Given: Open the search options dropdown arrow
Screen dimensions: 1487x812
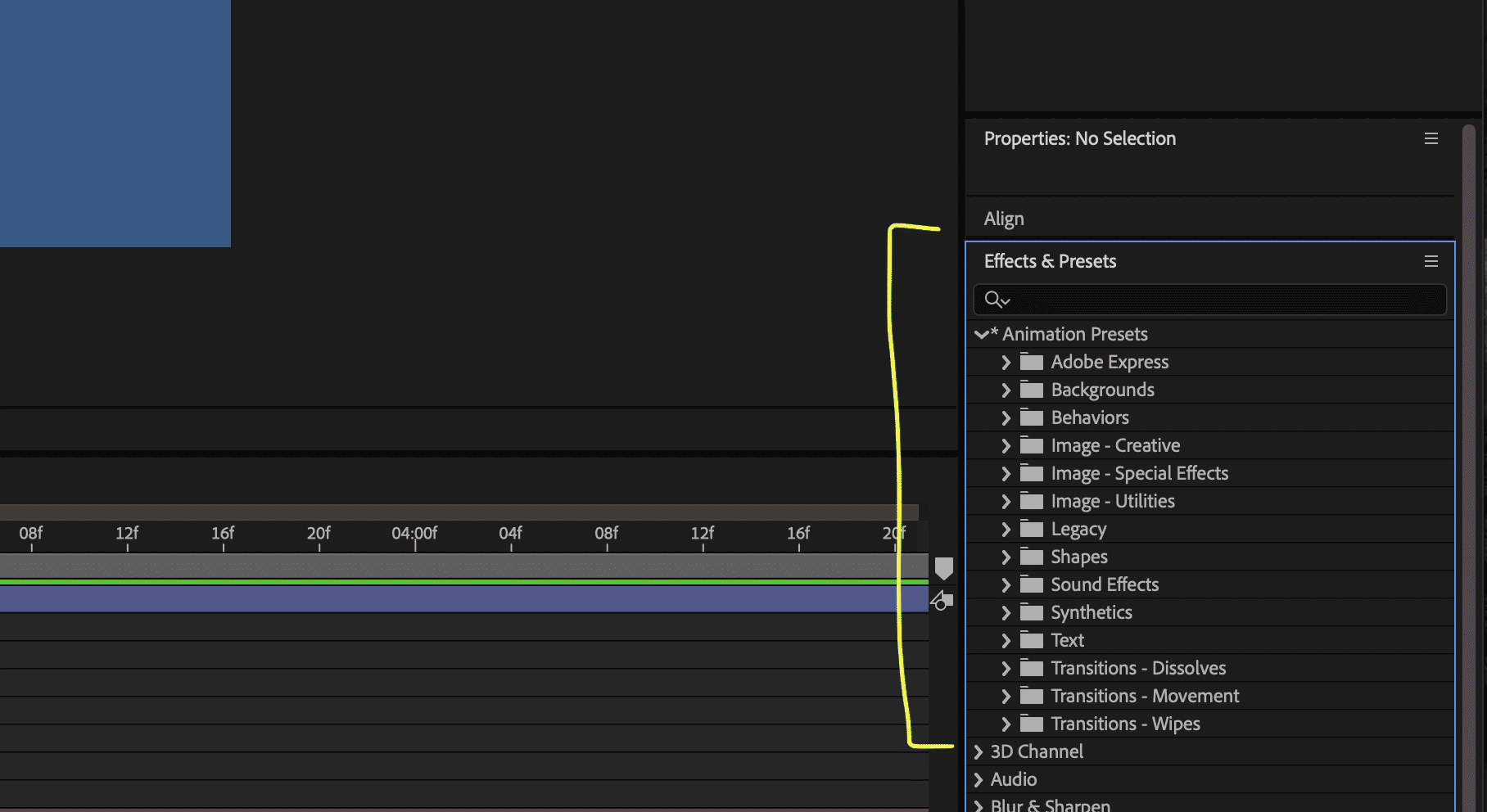Looking at the screenshot, I should click(x=1005, y=301).
